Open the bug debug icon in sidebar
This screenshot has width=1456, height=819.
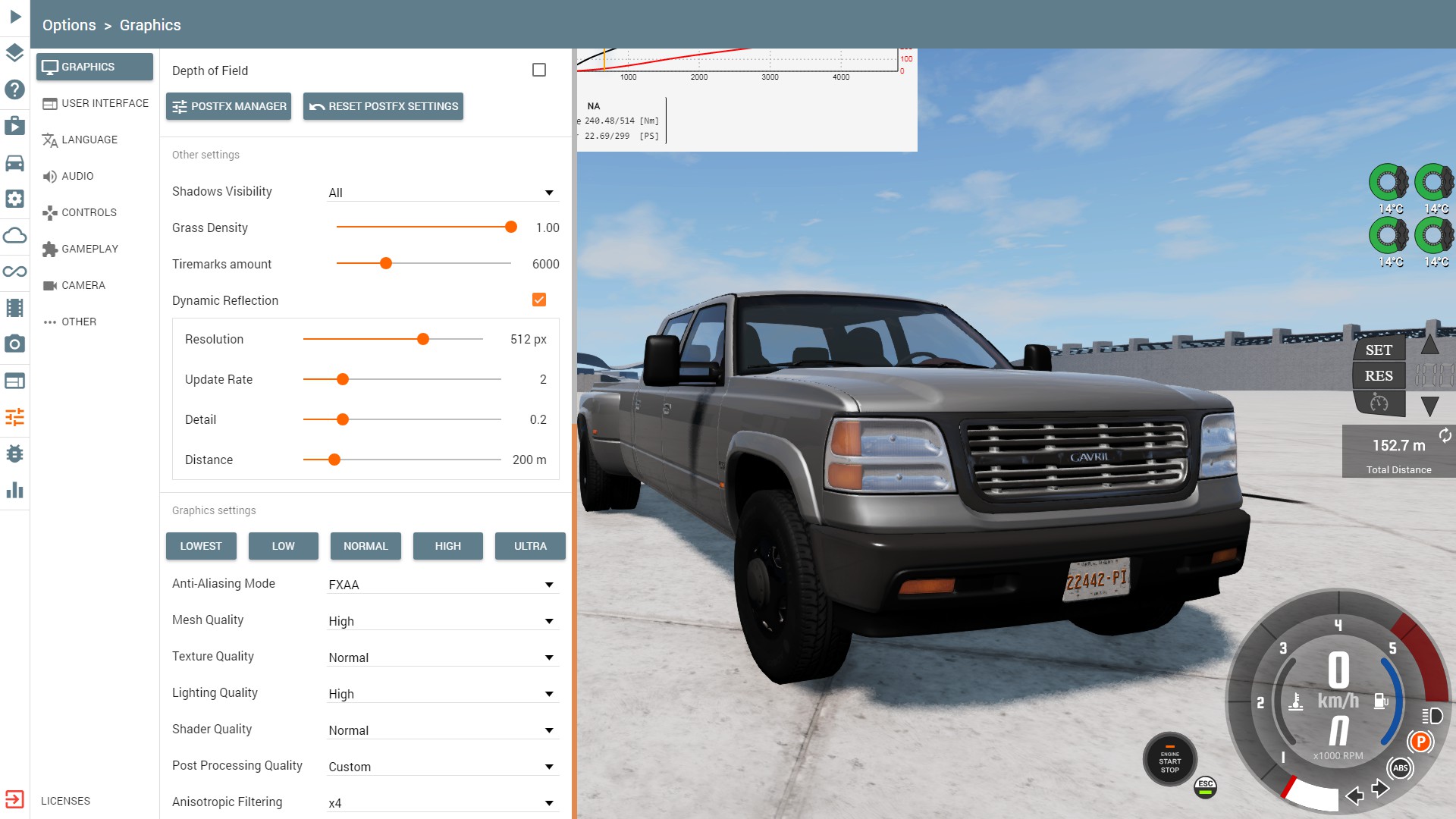tap(14, 453)
